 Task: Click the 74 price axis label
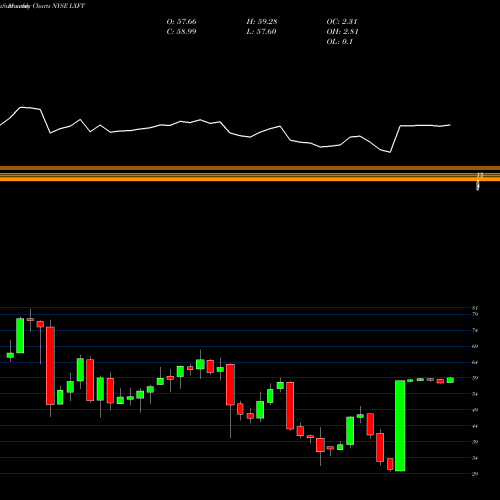click(x=475, y=330)
